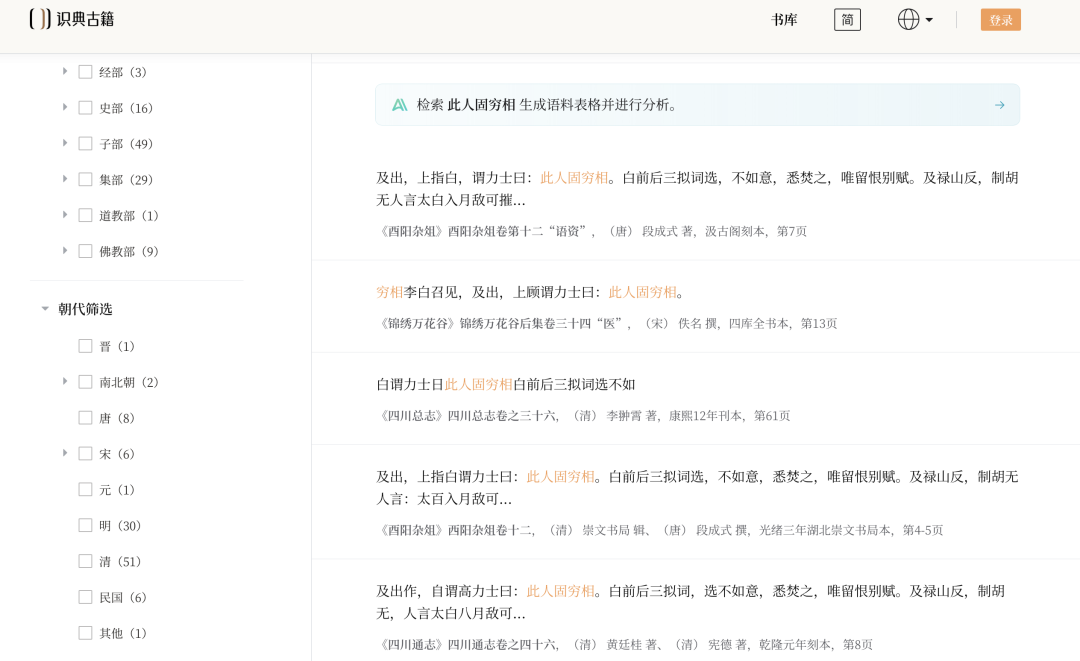Open the 书库 library menu
The width and height of the screenshot is (1080, 661).
coord(784,19)
